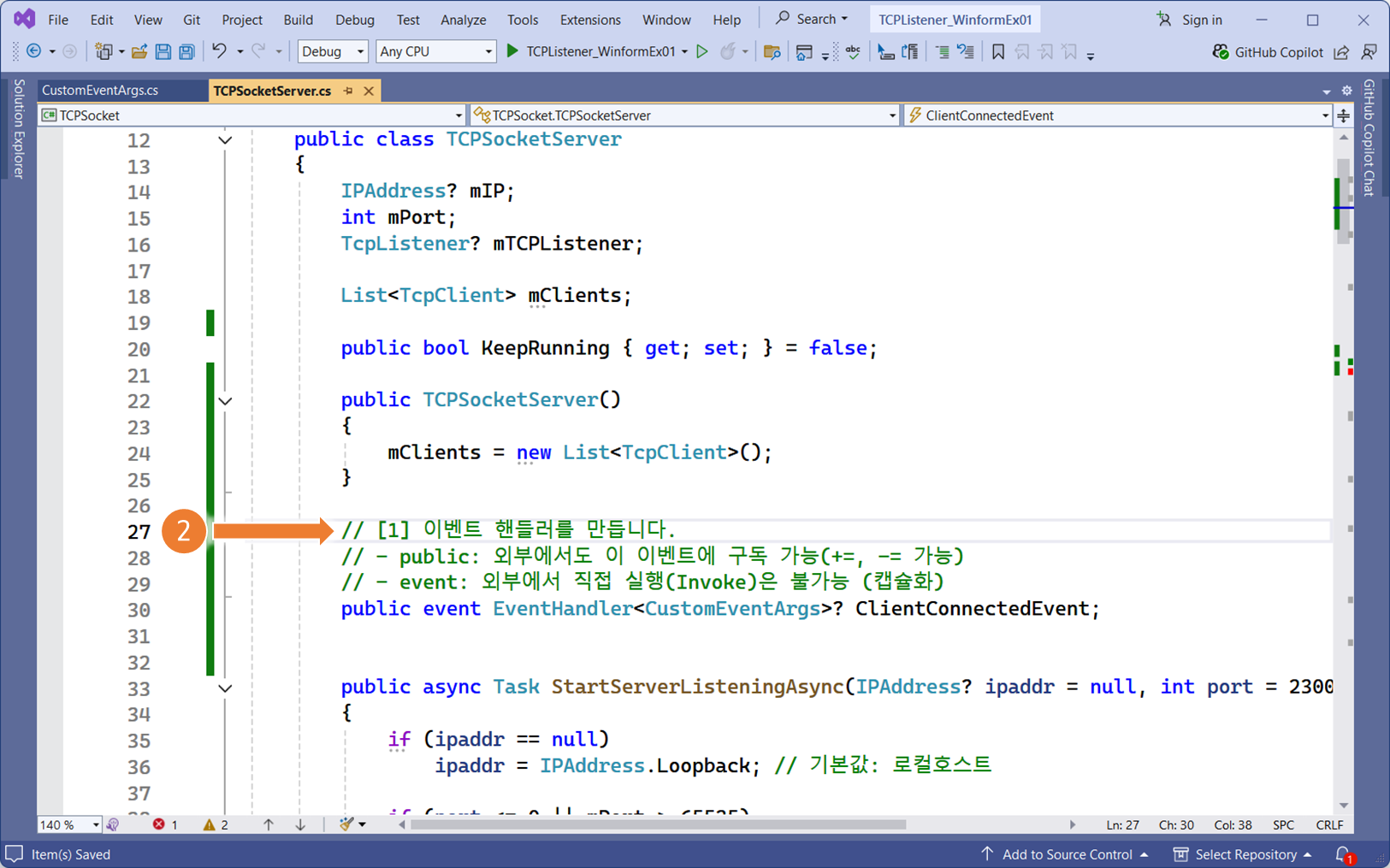Click the error count icon showing 1
The image size is (1390, 868).
tap(159, 824)
